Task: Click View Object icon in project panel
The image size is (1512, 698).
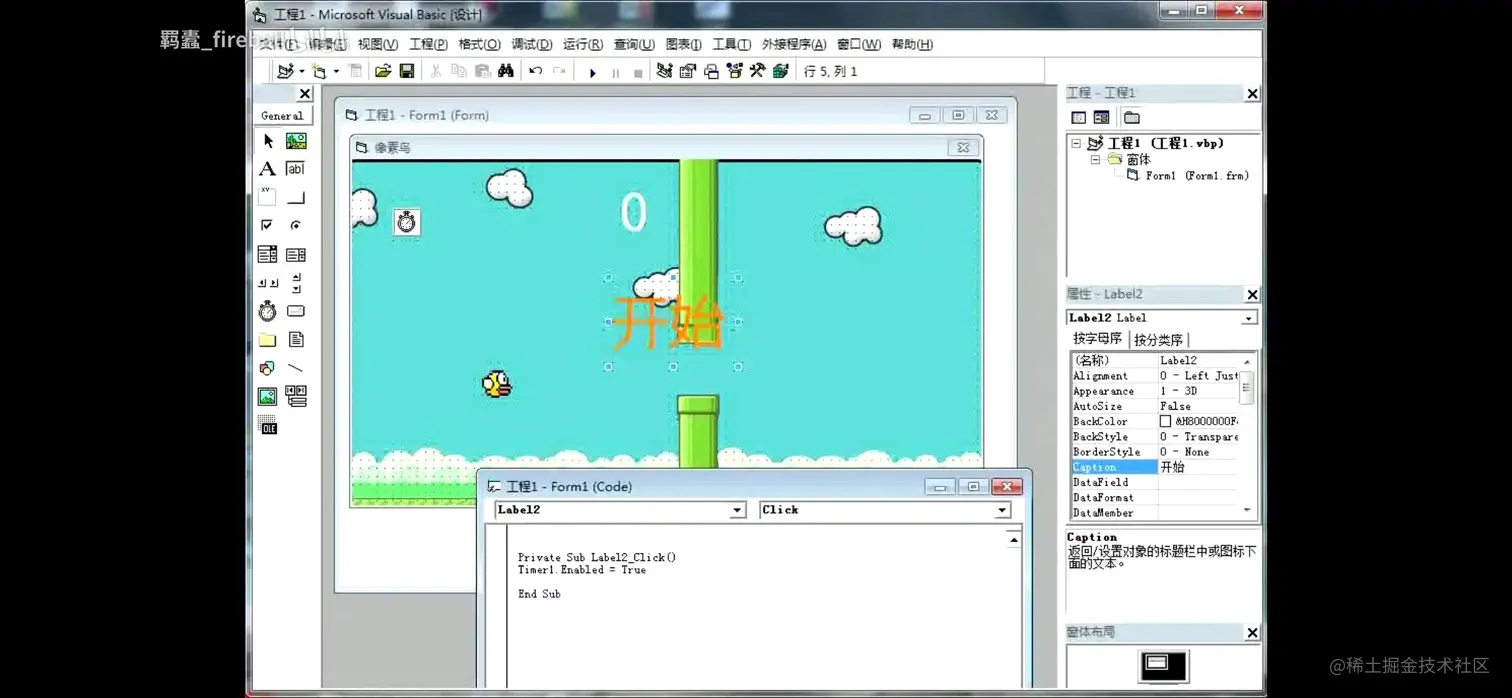Action: [x=1102, y=117]
